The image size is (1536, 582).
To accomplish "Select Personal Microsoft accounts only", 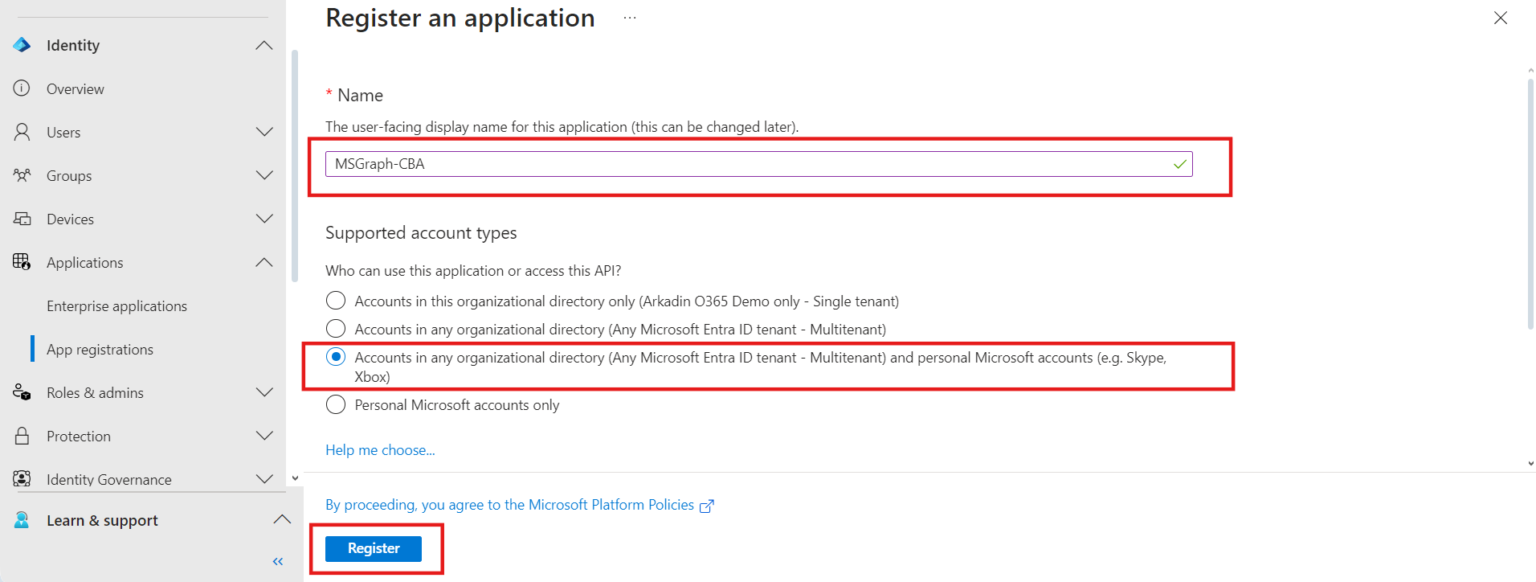I will click(335, 404).
